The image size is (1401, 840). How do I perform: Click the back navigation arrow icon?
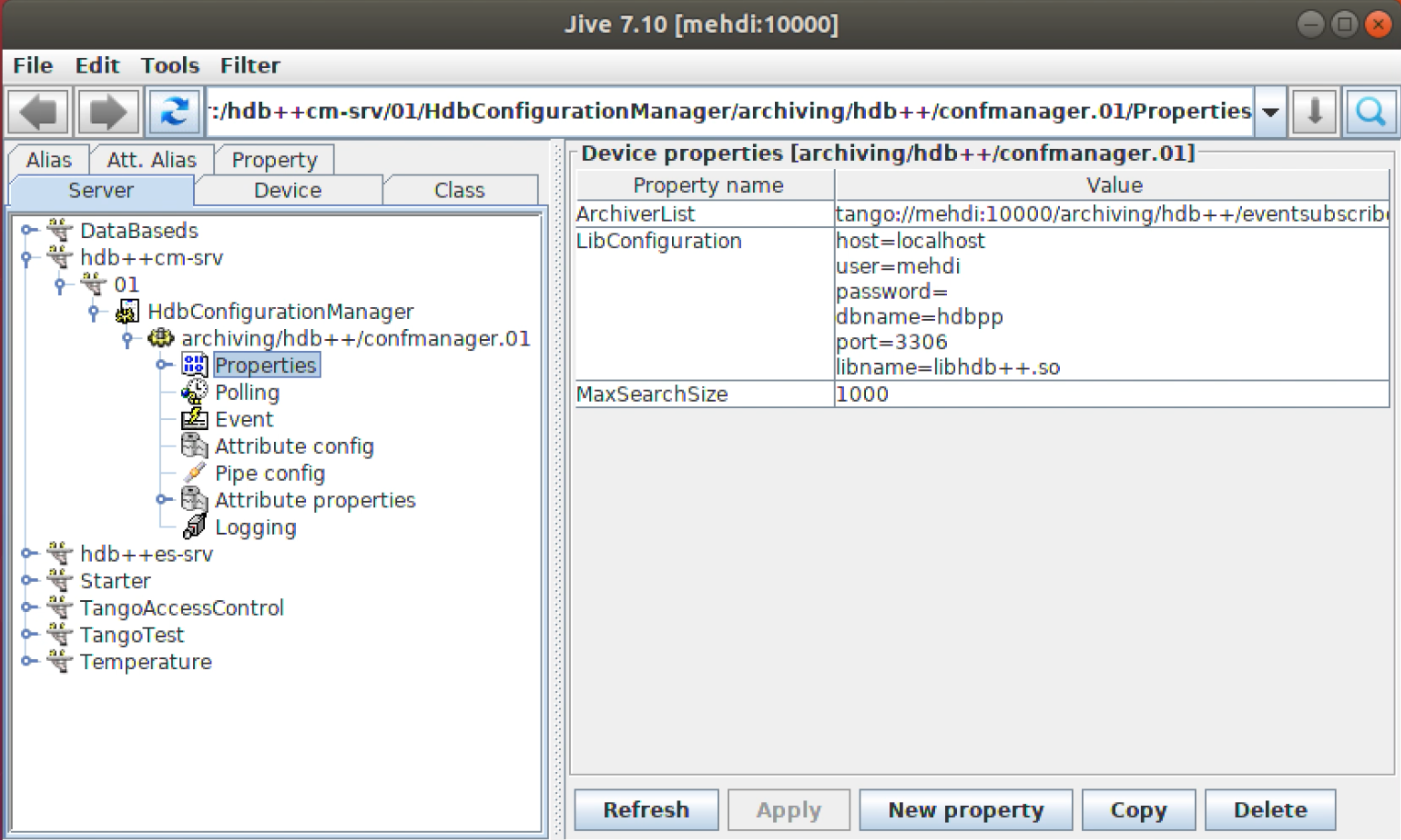click(39, 112)
